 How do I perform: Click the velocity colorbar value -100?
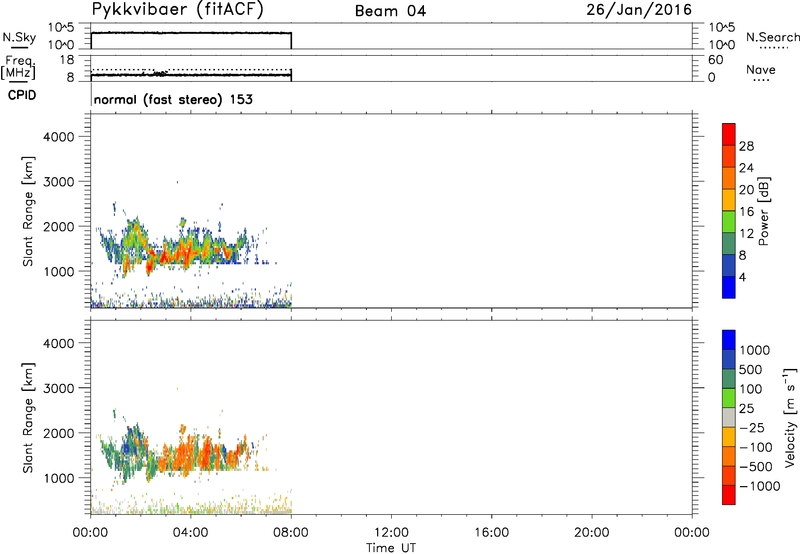pos(756,447)
